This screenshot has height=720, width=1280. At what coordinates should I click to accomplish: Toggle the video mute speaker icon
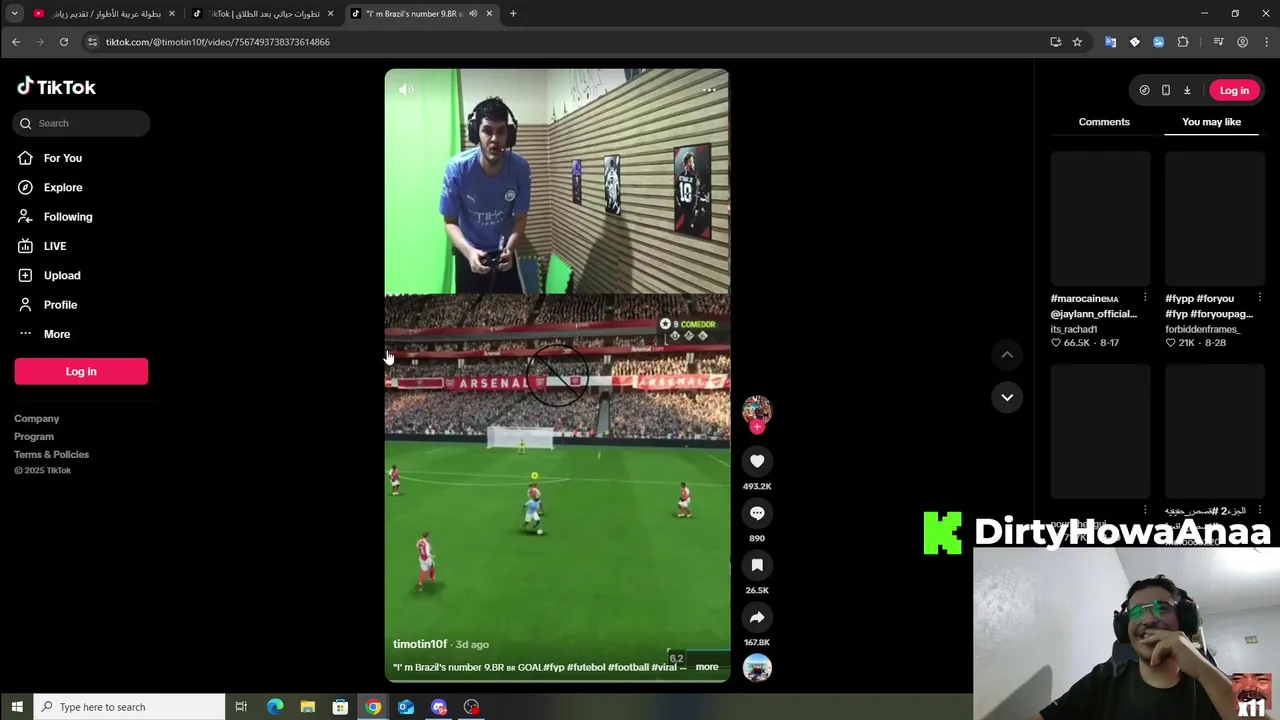(x=406, y=90)
